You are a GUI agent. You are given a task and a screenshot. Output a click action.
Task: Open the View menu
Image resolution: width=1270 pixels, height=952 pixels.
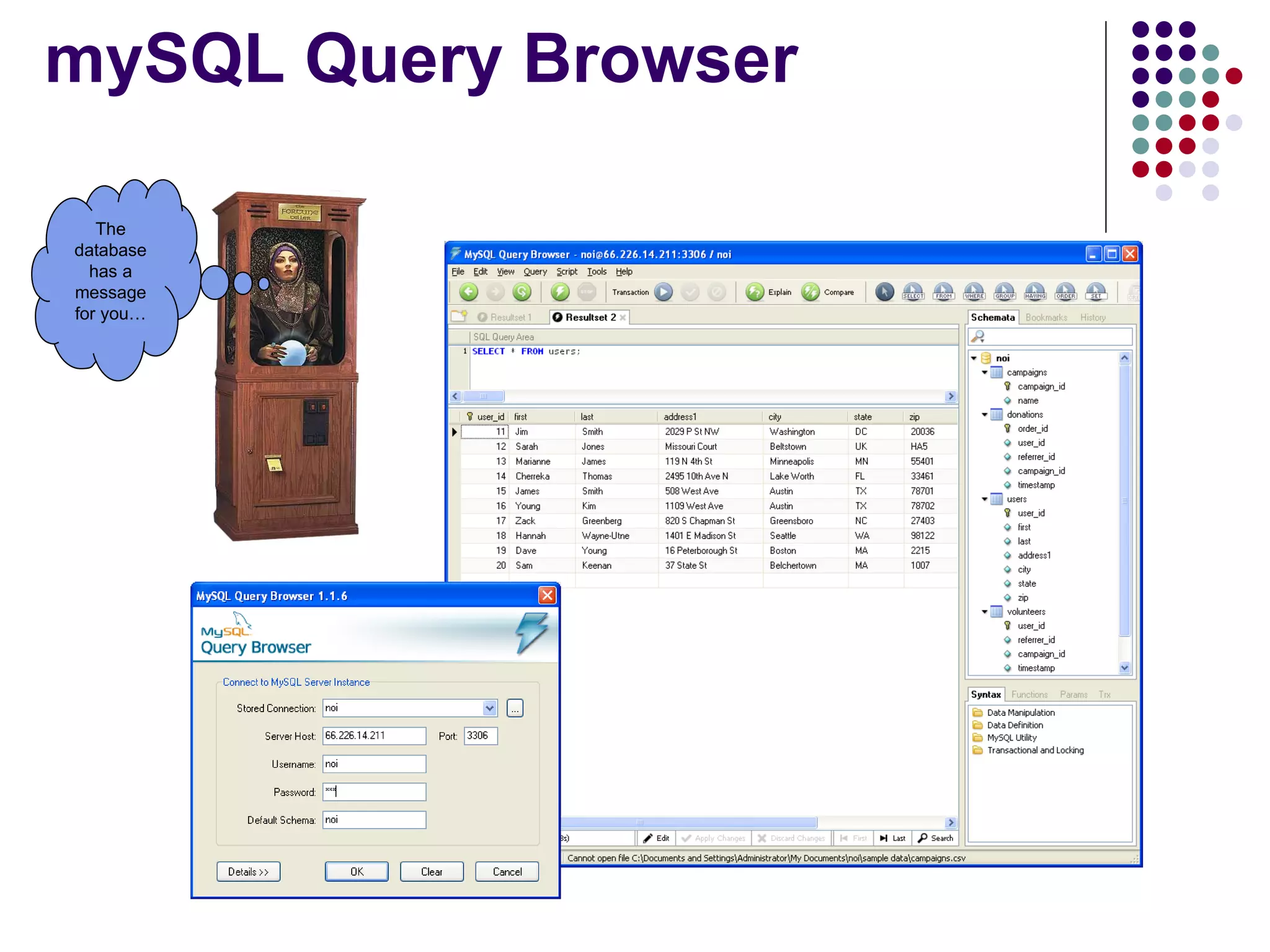coord(505,271)
